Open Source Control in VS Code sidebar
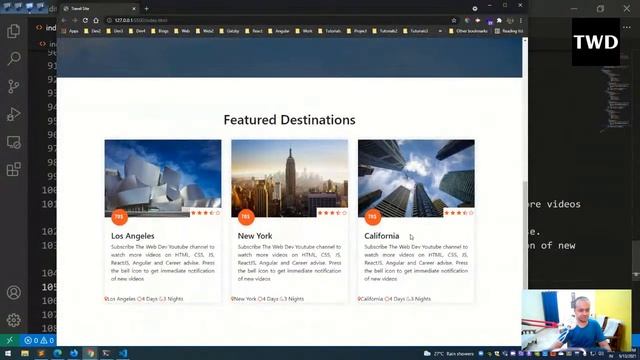640x360 pixels. (13, 87)
